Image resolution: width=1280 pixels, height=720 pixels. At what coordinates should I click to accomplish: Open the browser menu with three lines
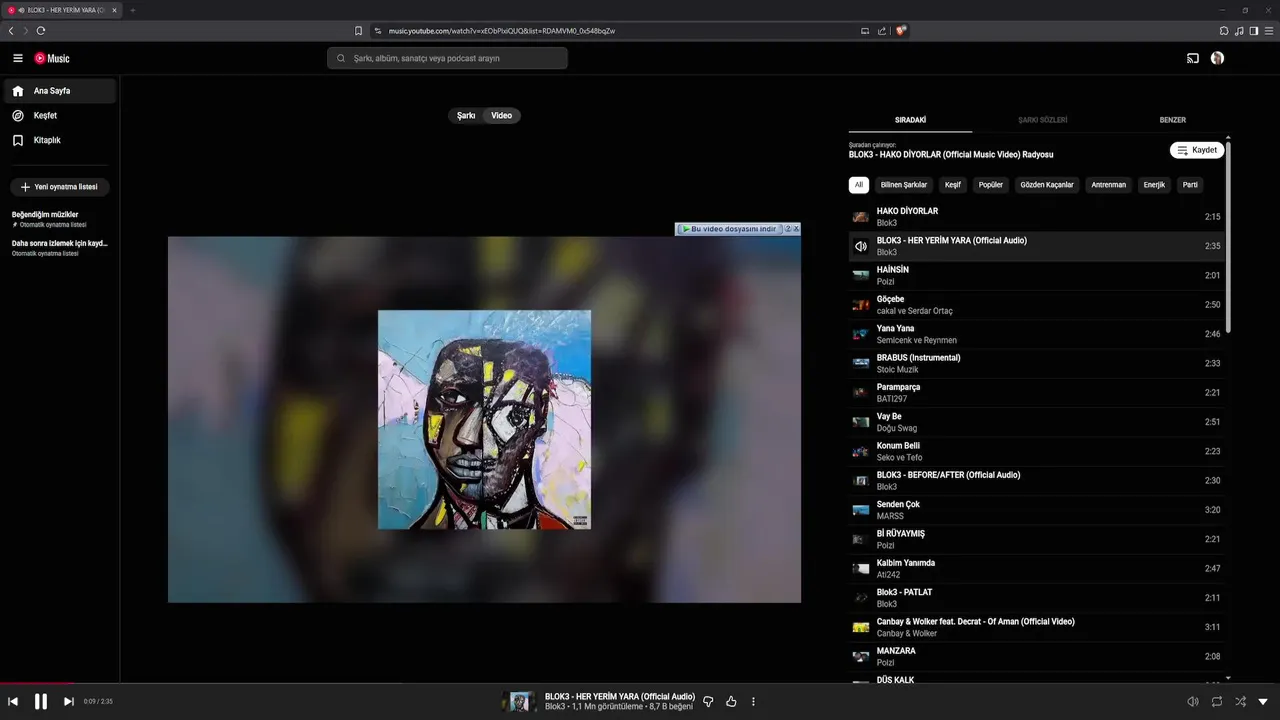[1269, 31]
